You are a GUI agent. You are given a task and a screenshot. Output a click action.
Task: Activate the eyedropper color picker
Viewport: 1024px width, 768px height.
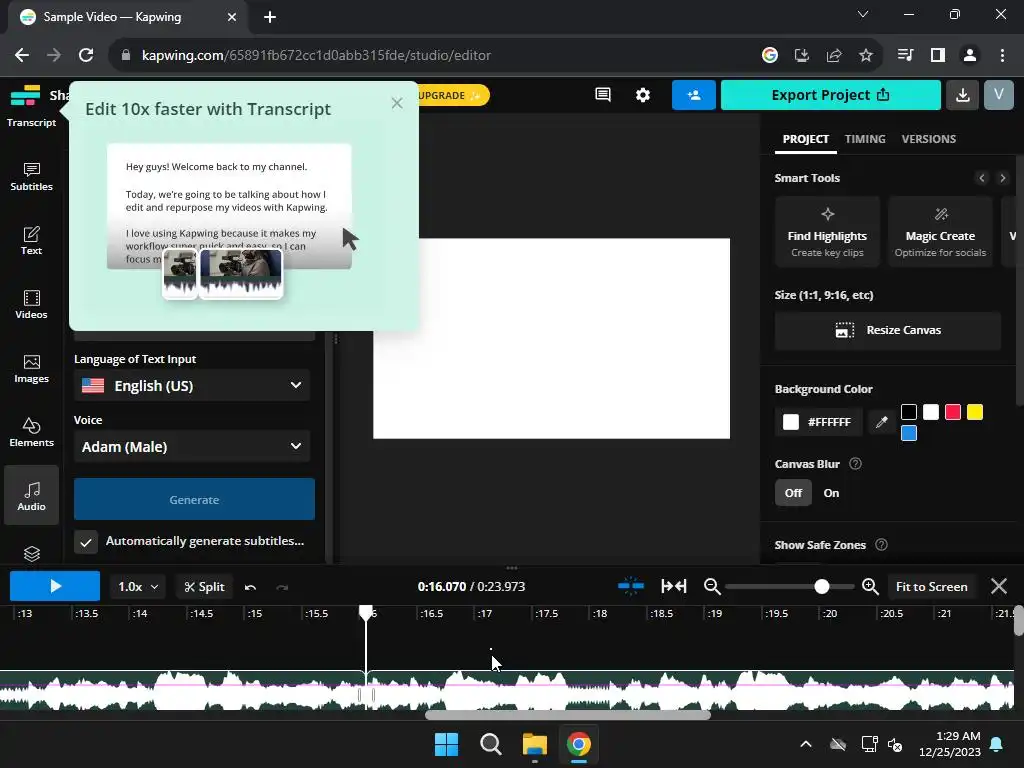point(882,422)
